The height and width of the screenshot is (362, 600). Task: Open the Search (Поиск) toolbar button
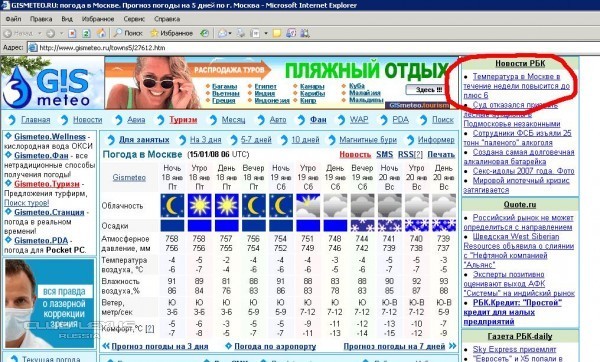click(129, 33)
